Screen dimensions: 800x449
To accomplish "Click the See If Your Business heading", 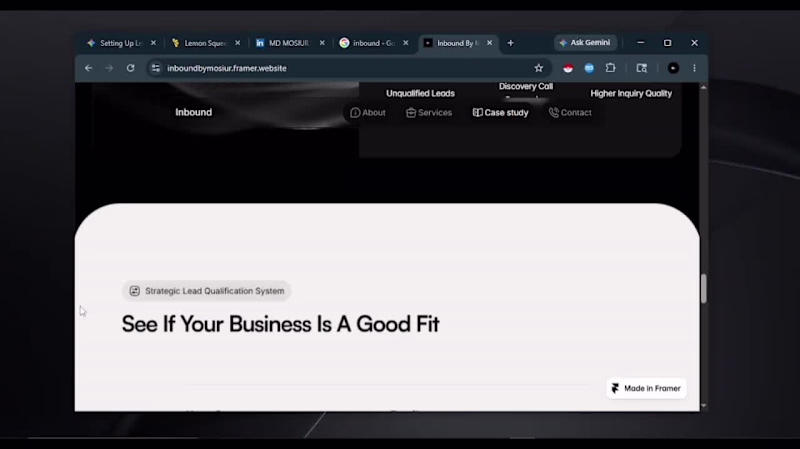I will (280, 324).
